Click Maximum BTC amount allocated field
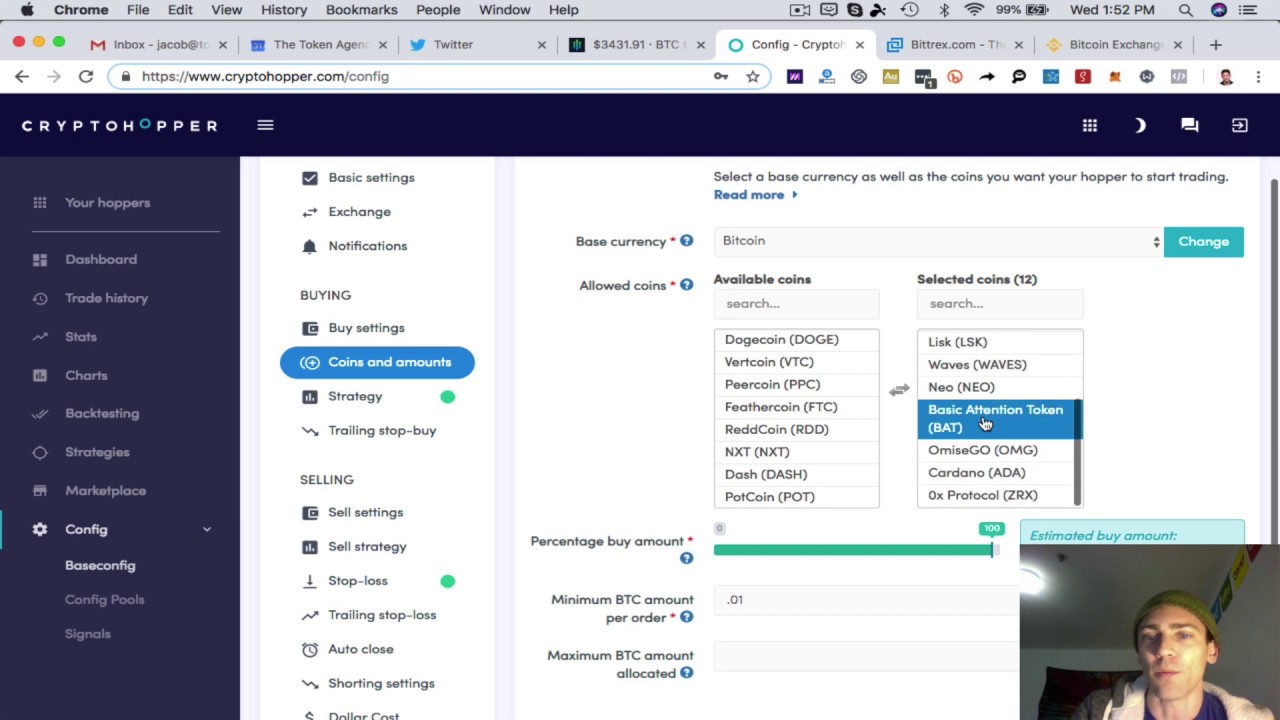Image resolution: width=1280 pixels, height=720 pixels. [866, 656]
